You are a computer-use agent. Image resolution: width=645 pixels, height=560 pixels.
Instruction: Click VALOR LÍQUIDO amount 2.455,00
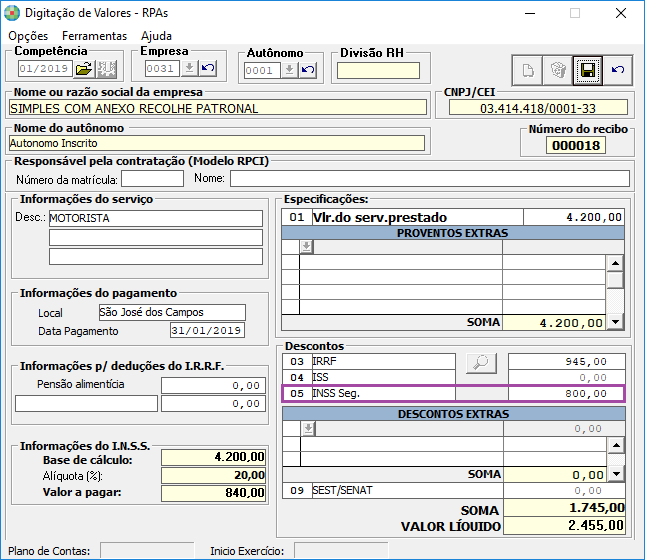(564, 525)
